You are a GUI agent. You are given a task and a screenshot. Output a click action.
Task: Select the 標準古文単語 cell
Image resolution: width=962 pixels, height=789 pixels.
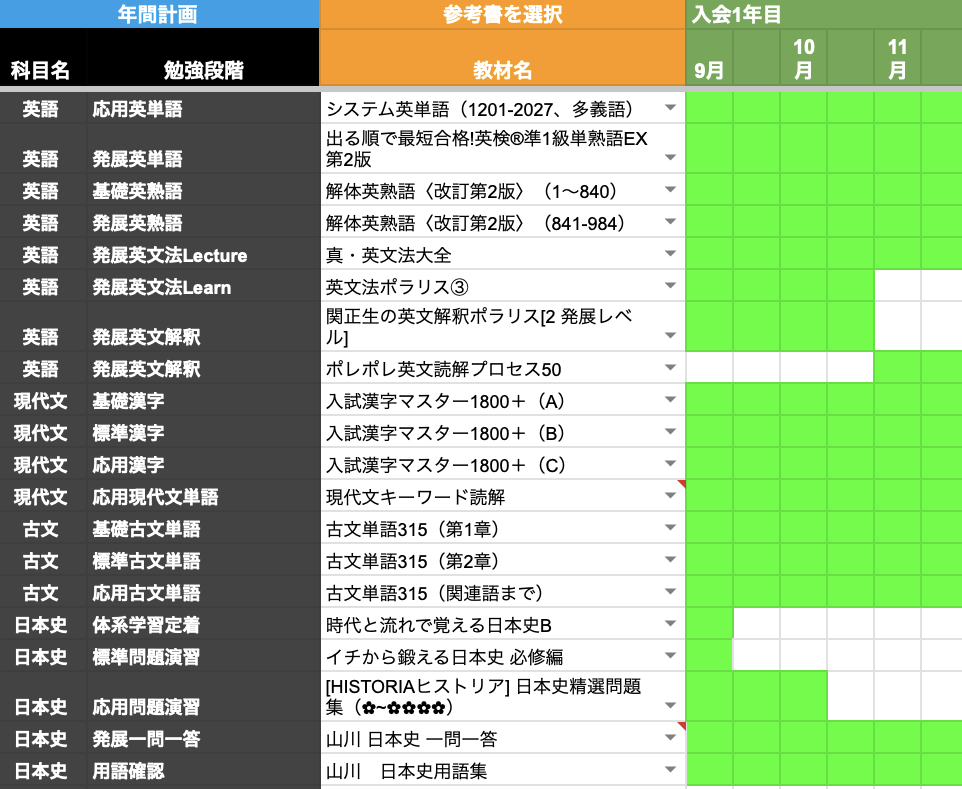coord(203,560)
